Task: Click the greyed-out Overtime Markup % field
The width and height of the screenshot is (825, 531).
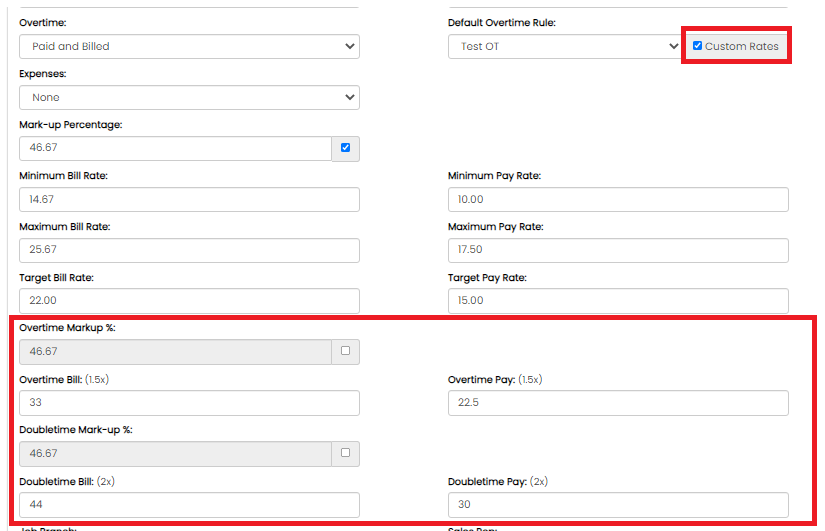Action: [175, 352]
